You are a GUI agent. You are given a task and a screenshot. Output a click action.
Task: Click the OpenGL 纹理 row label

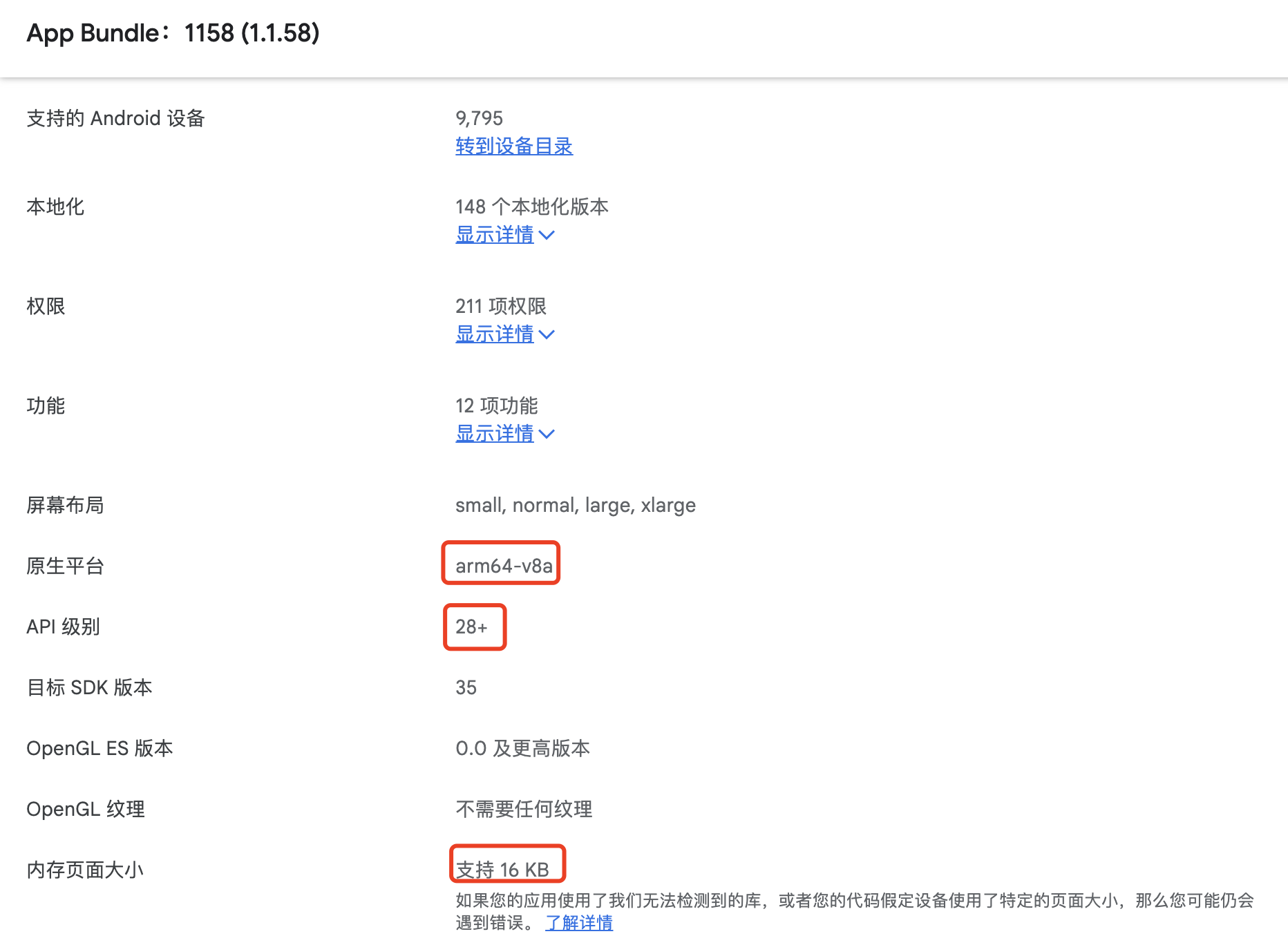(x=86, y=809)
